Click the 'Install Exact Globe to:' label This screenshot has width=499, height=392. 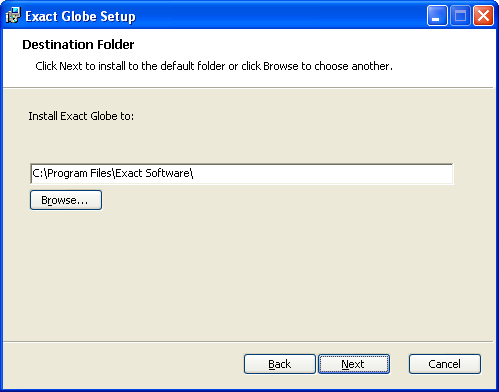point(81,116)
